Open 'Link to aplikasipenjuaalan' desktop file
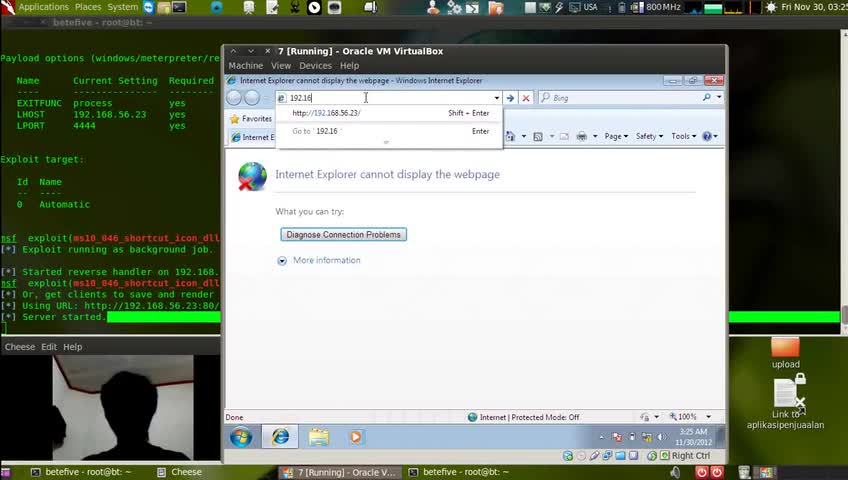This screenshot has height=480, width=848. [x=785, y=403]
